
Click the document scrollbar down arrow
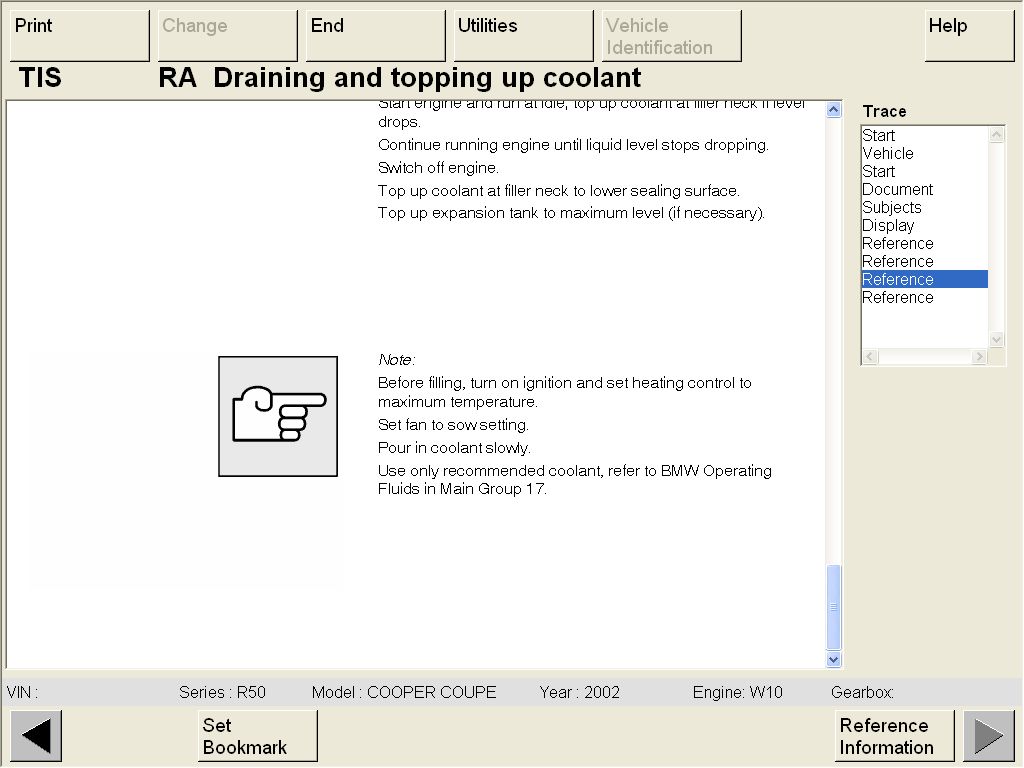(x=834, y=659)
